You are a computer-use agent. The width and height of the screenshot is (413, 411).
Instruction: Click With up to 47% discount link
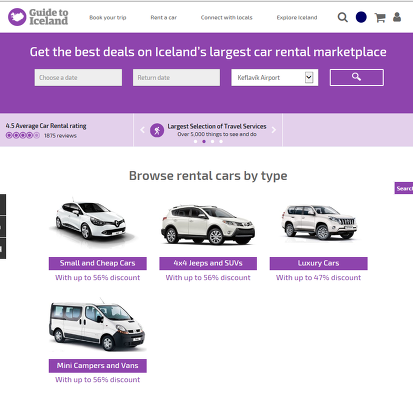[x=318, y=278]
